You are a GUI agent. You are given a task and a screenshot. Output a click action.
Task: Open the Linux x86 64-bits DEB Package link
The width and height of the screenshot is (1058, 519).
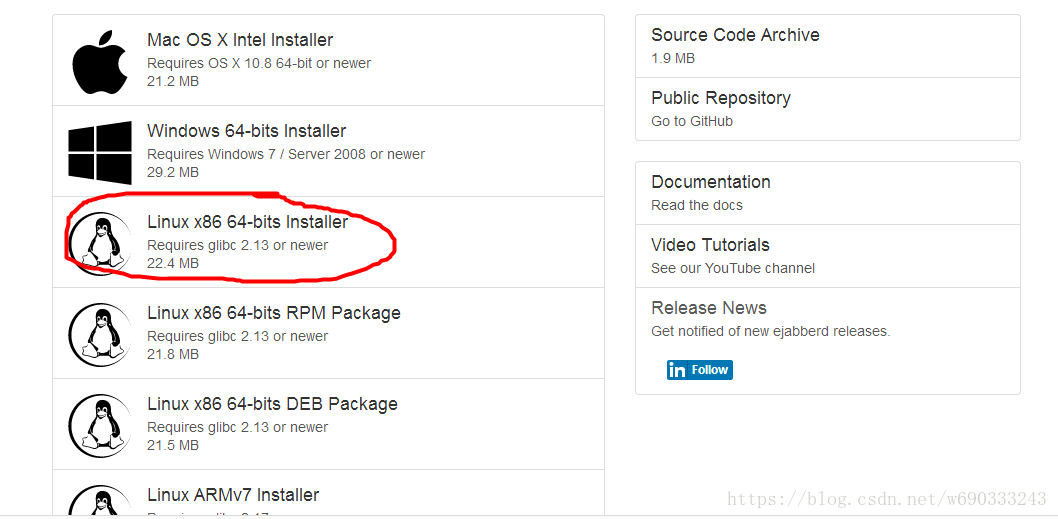[273, 404]
